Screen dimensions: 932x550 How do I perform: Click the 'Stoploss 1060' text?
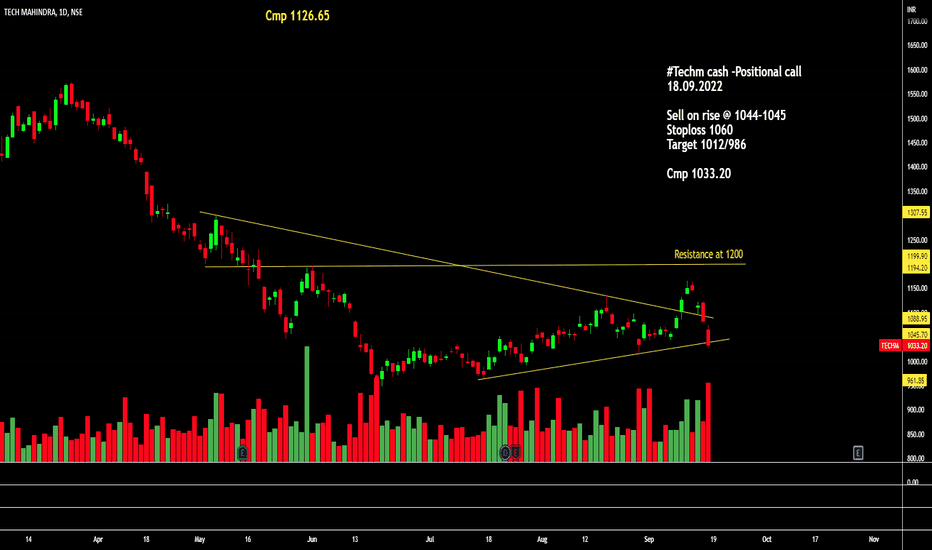pyautogui.click(x=700, y=130)
